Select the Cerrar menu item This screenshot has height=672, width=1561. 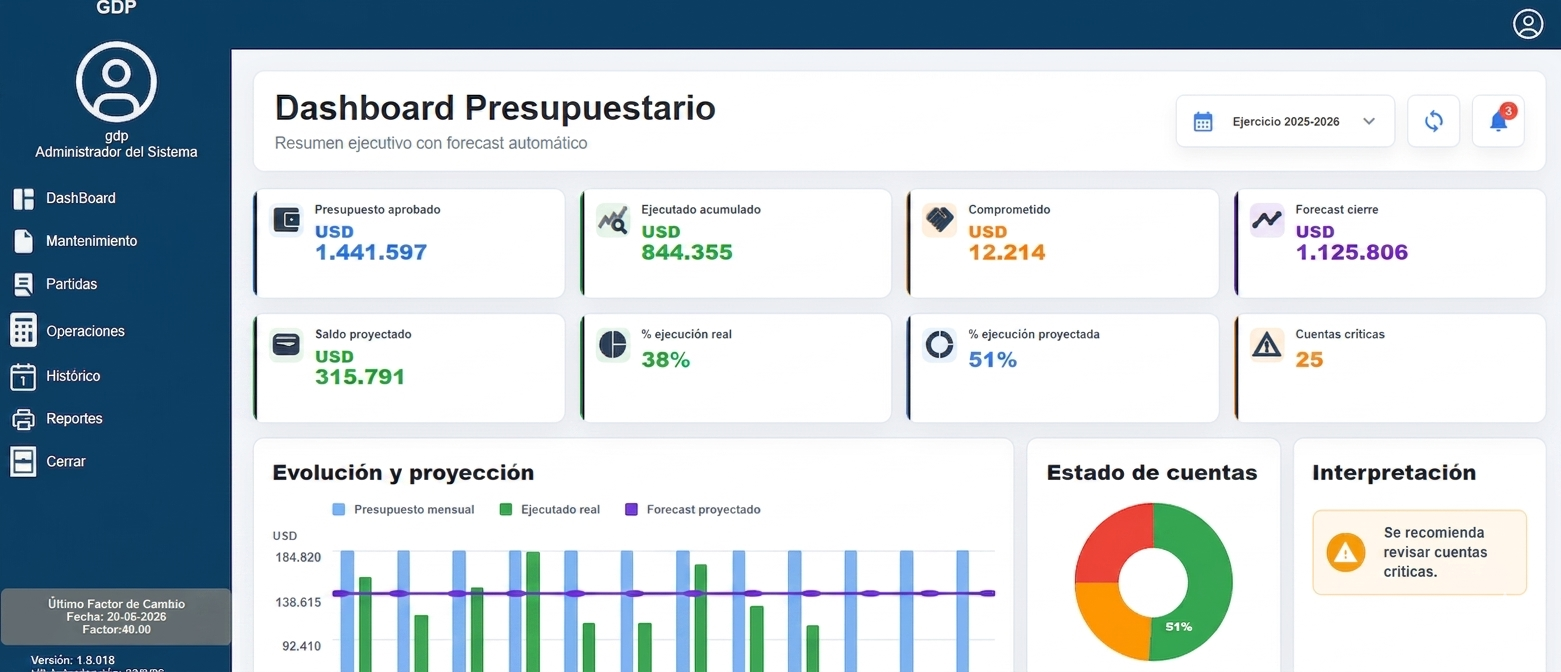[x=66, y=462]
